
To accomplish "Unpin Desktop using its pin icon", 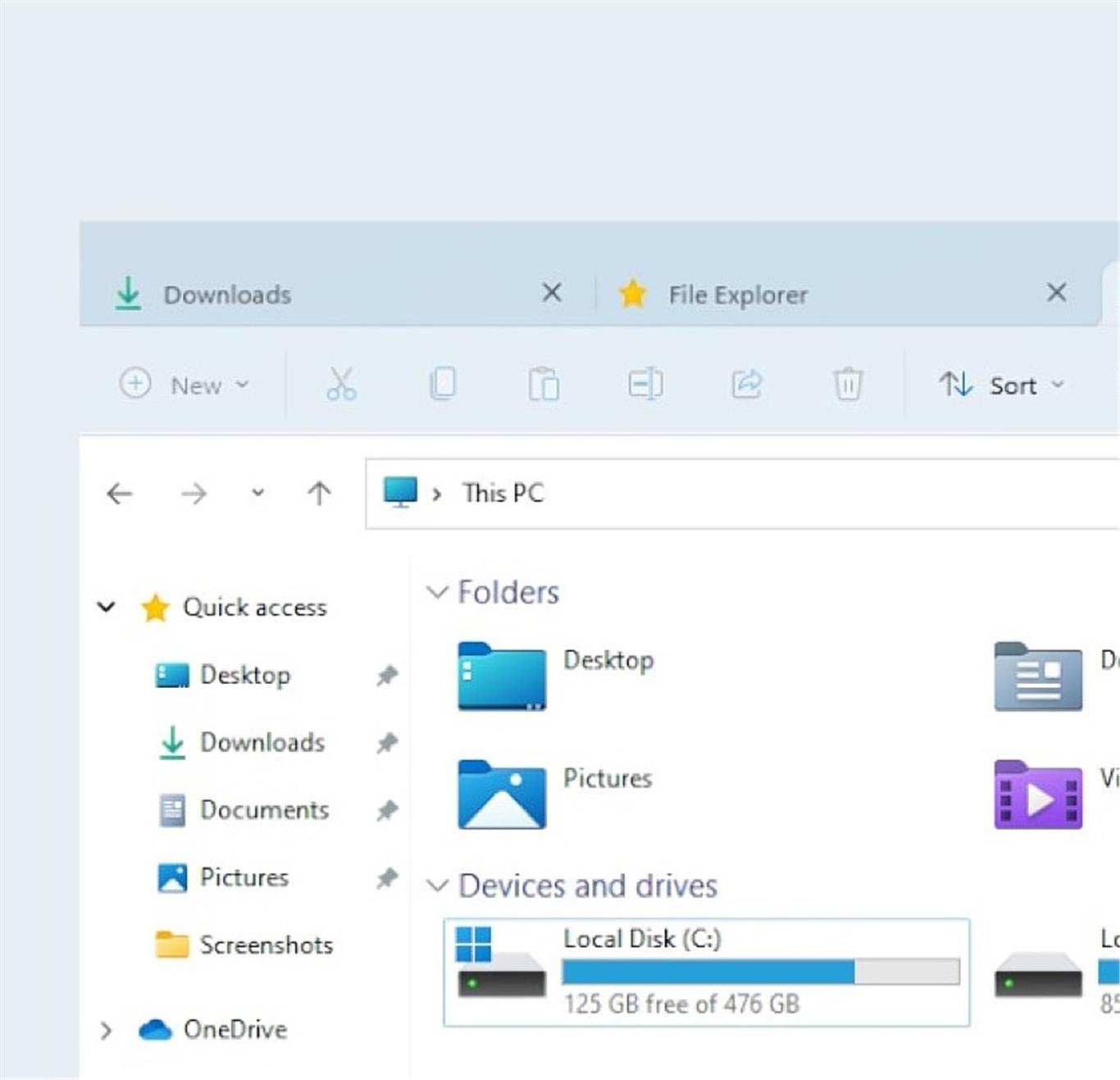I will pyautogui.click(x=387, y=676).
